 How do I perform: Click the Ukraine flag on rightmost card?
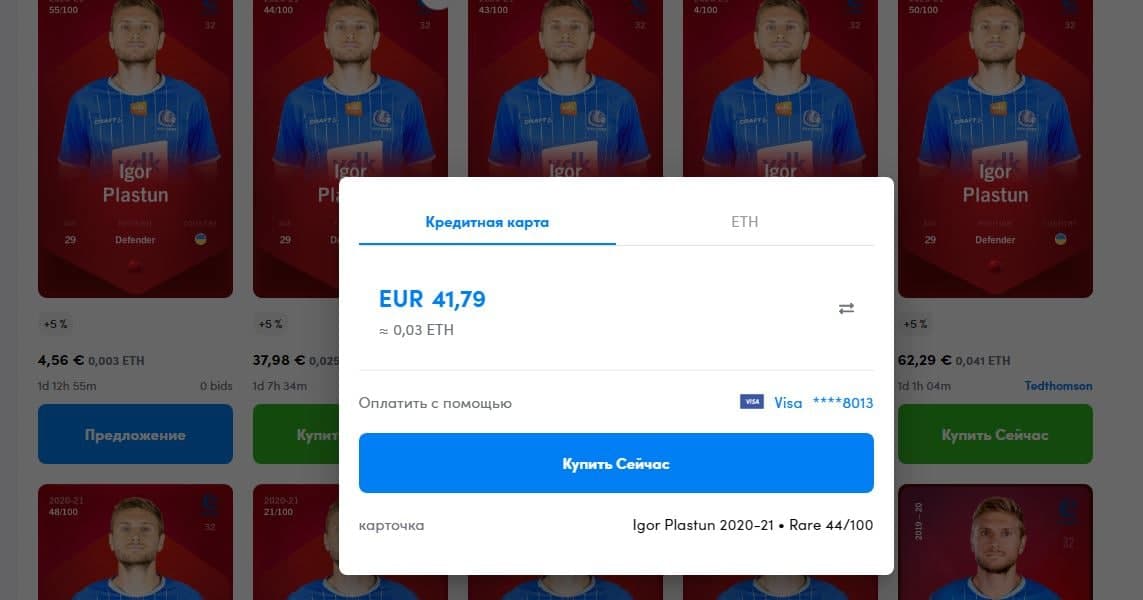coord(1061,239)
